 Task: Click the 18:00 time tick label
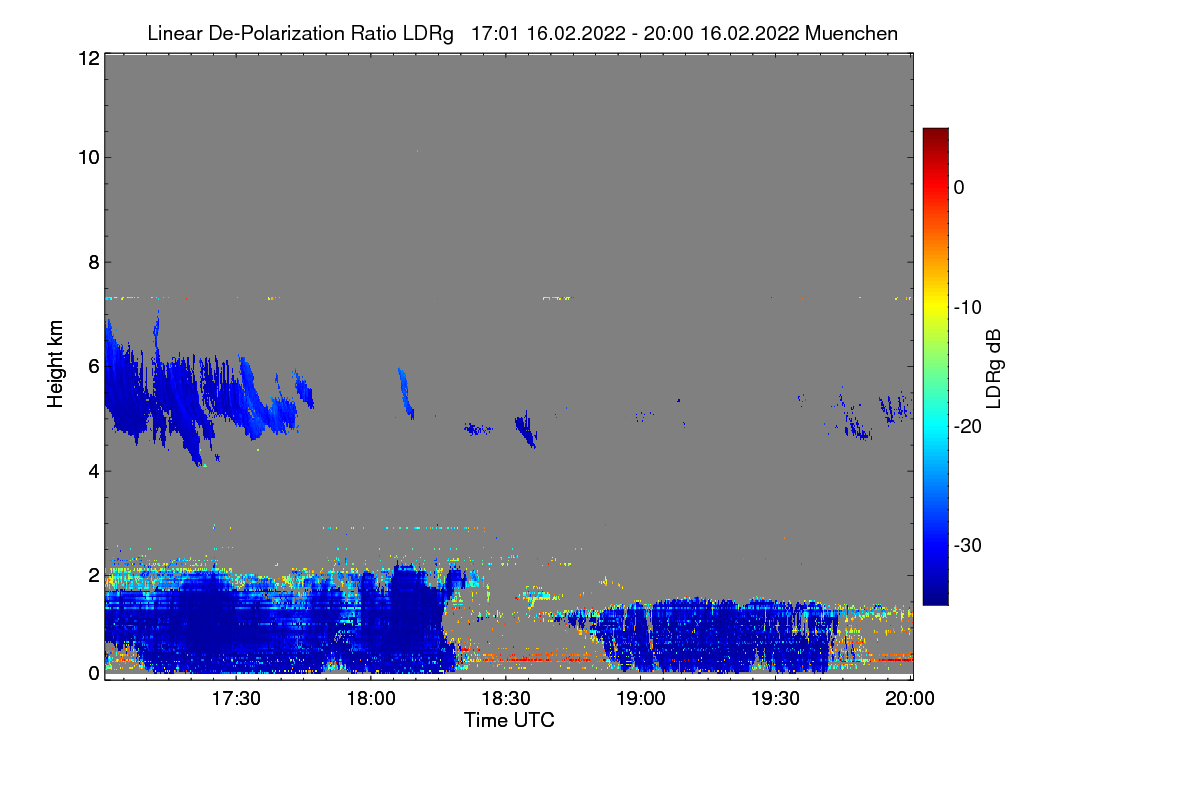click(372, 699)
